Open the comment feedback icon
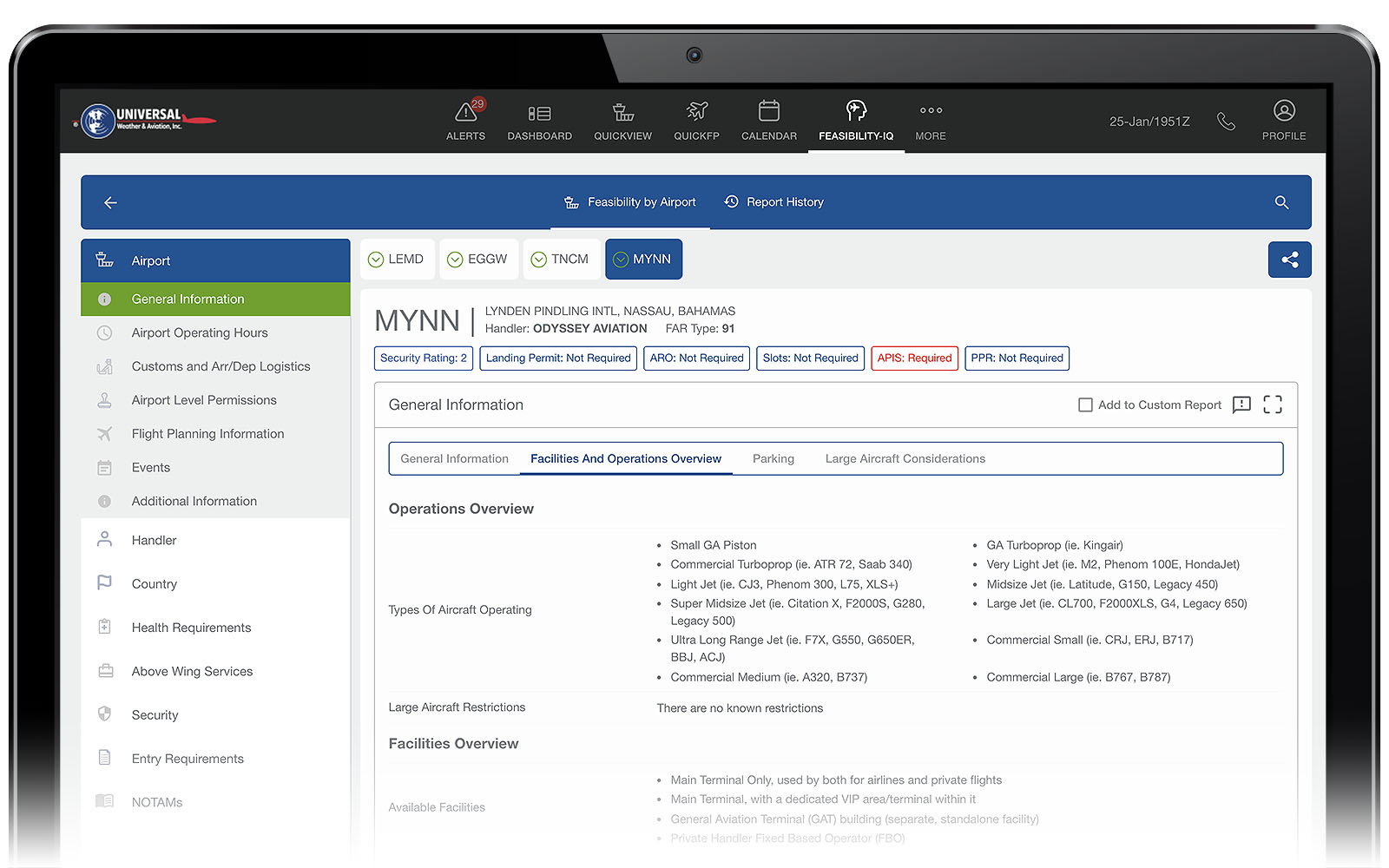 (x=1241, y=404)
